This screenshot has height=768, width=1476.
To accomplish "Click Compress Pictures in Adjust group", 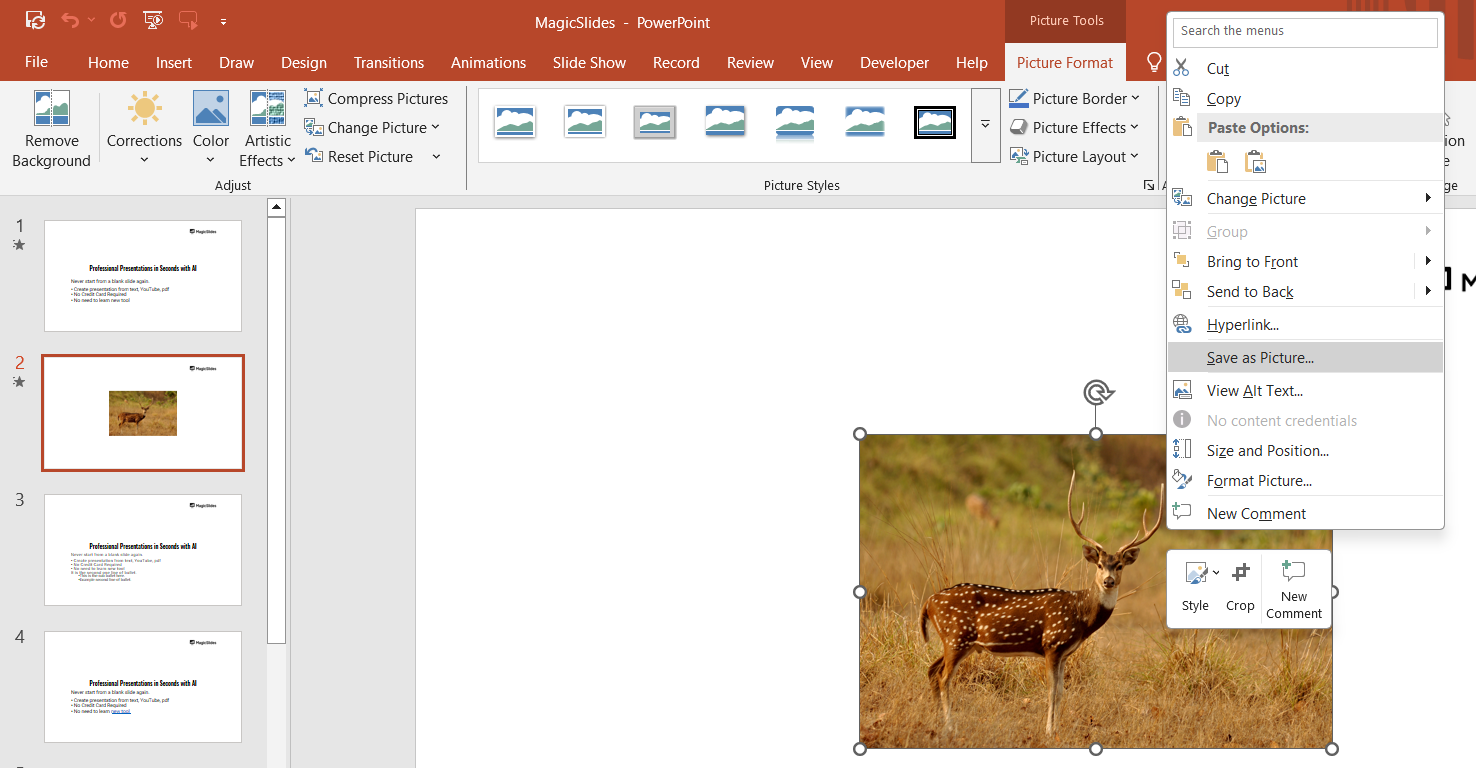I will pos(376,98).
